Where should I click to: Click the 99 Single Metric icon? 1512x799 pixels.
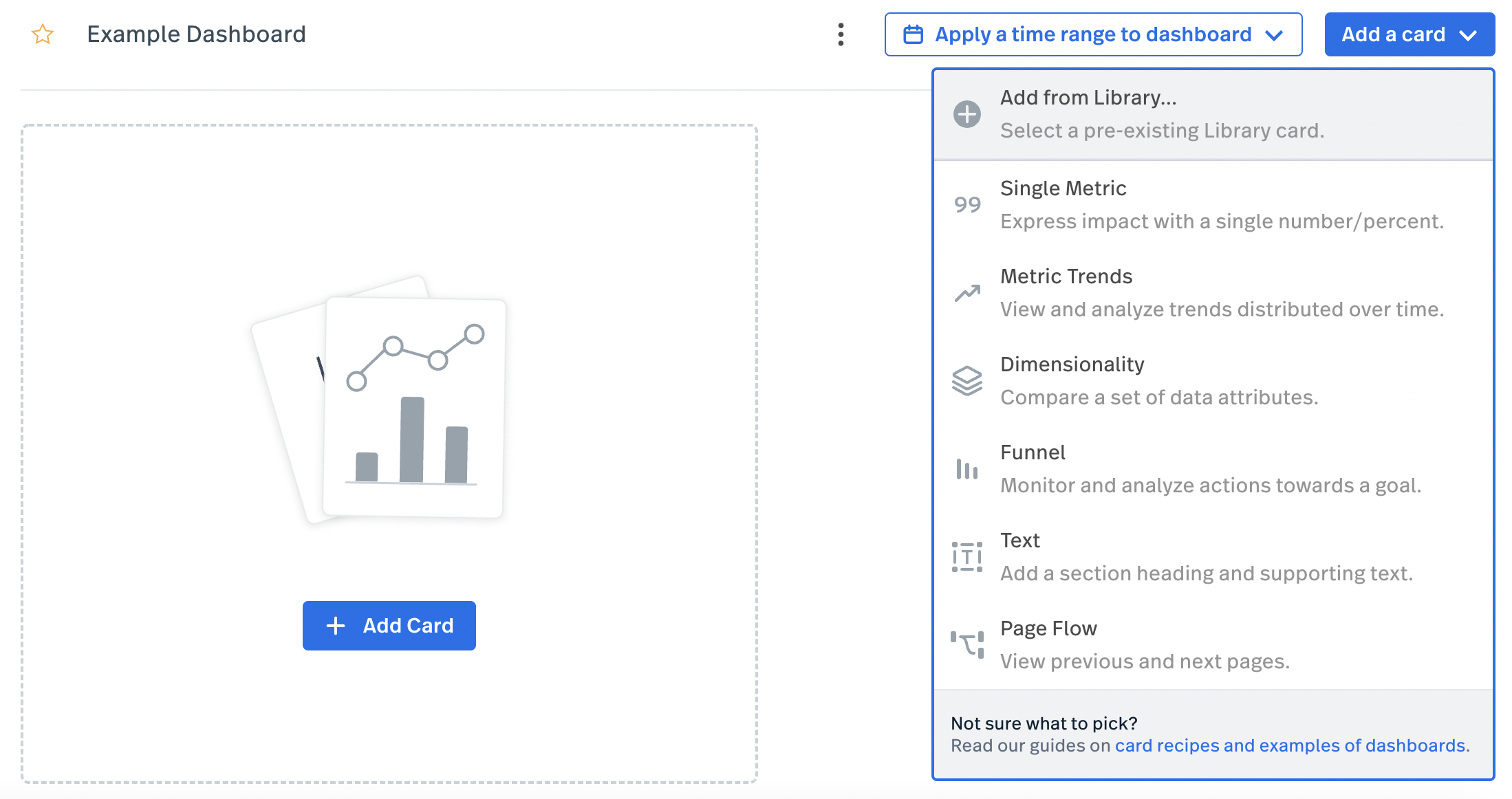(966, 205)
